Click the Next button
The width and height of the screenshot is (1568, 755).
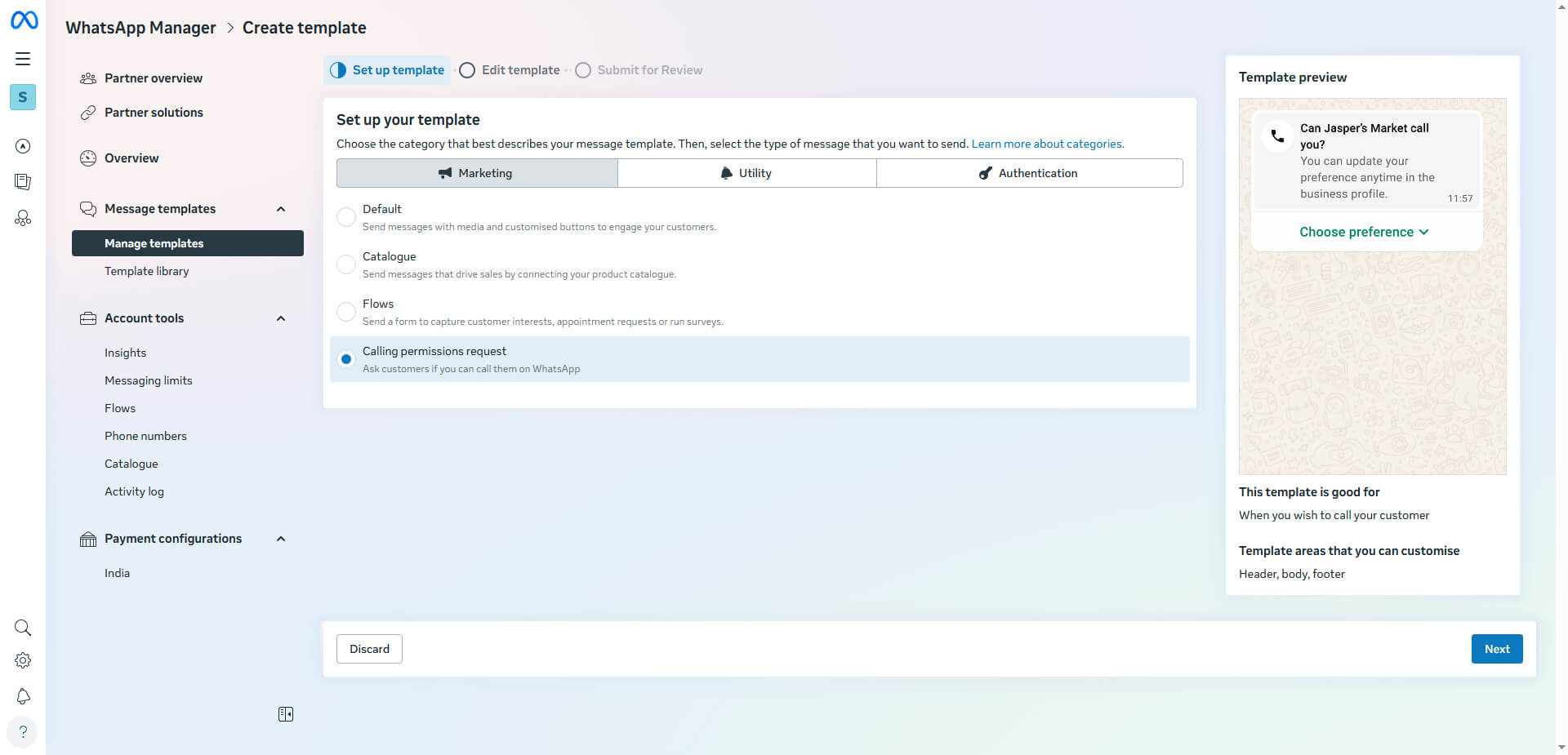1496,649
